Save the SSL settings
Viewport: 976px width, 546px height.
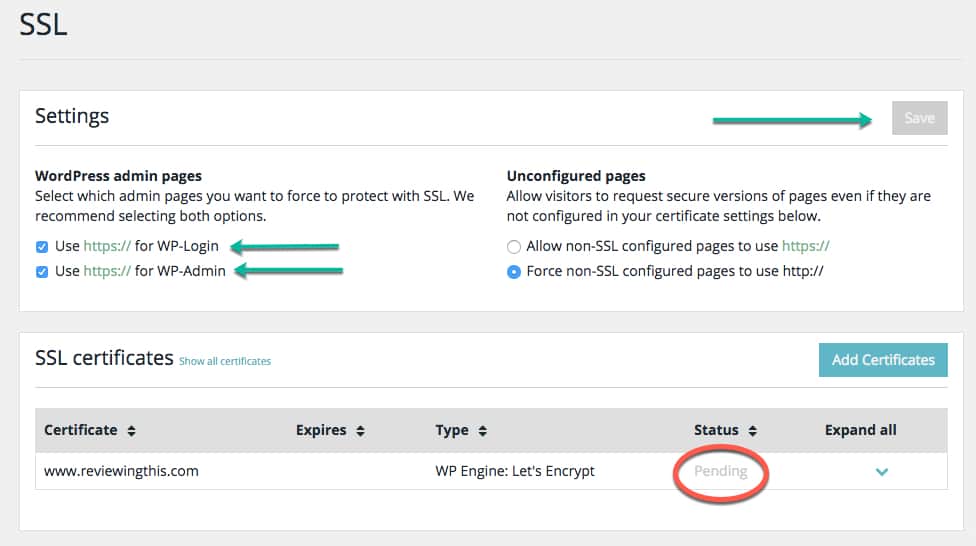(919, 118)
